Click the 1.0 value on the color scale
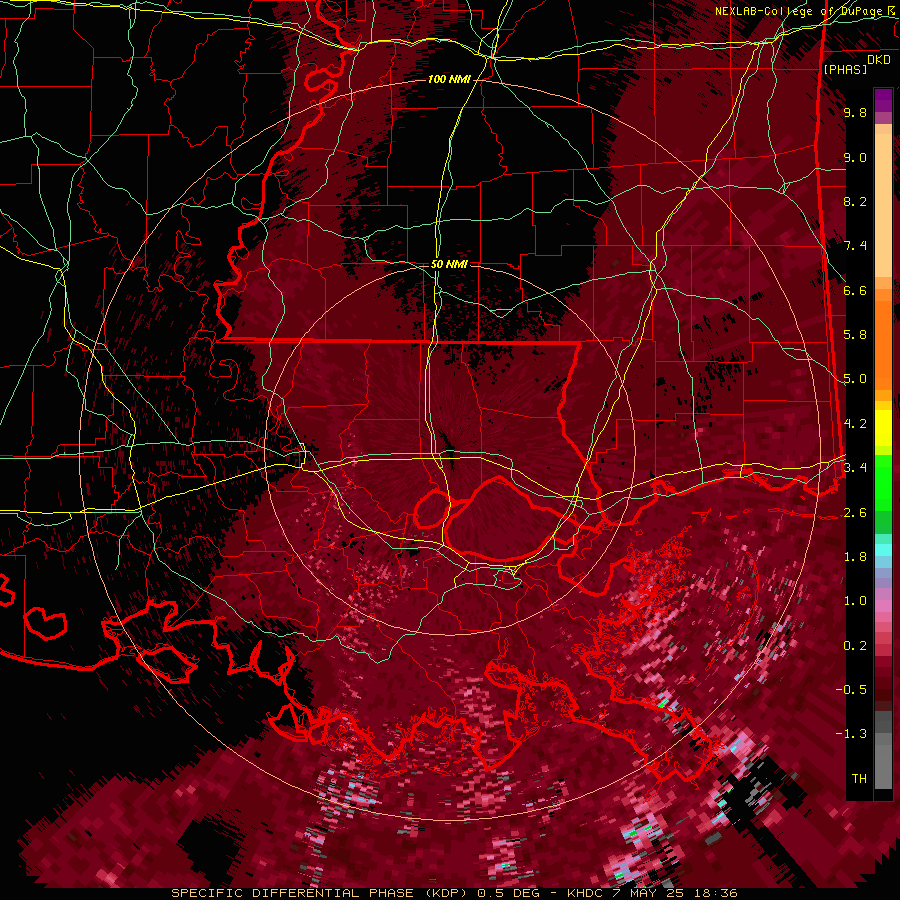 855,601
